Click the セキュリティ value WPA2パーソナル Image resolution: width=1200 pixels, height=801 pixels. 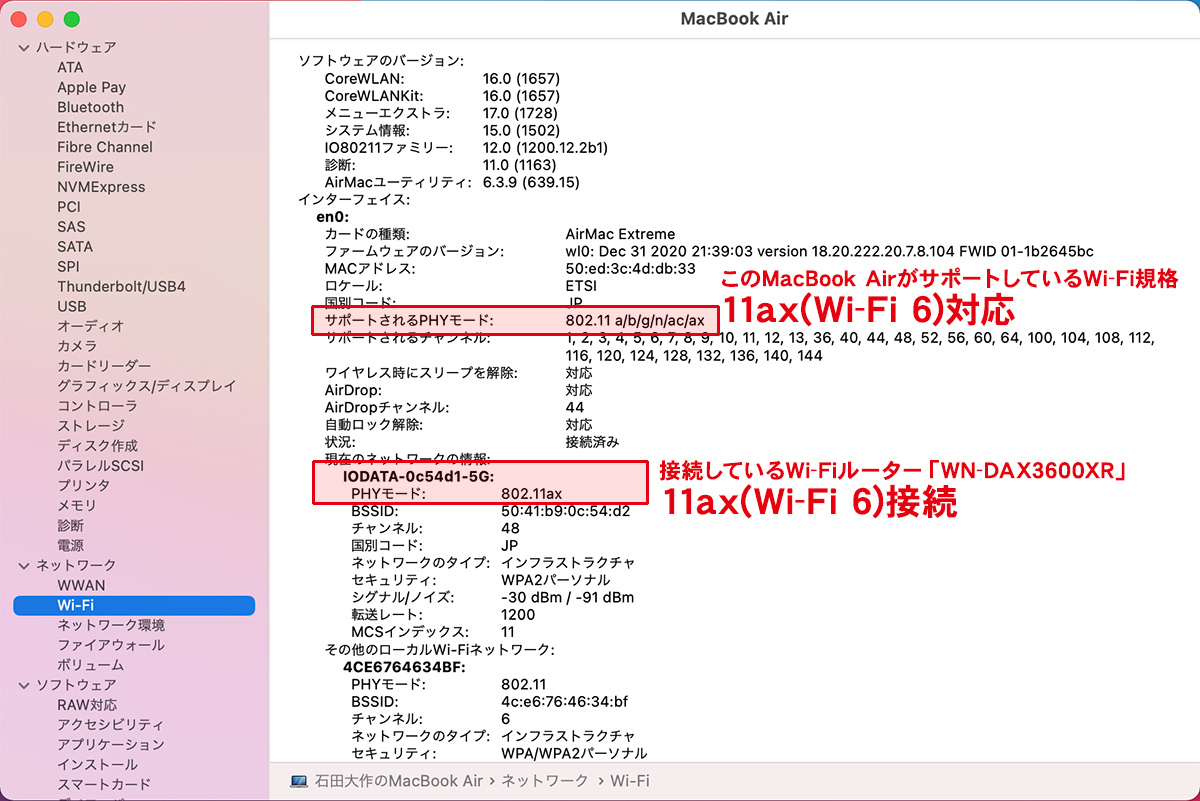click(x=555, y=580)
